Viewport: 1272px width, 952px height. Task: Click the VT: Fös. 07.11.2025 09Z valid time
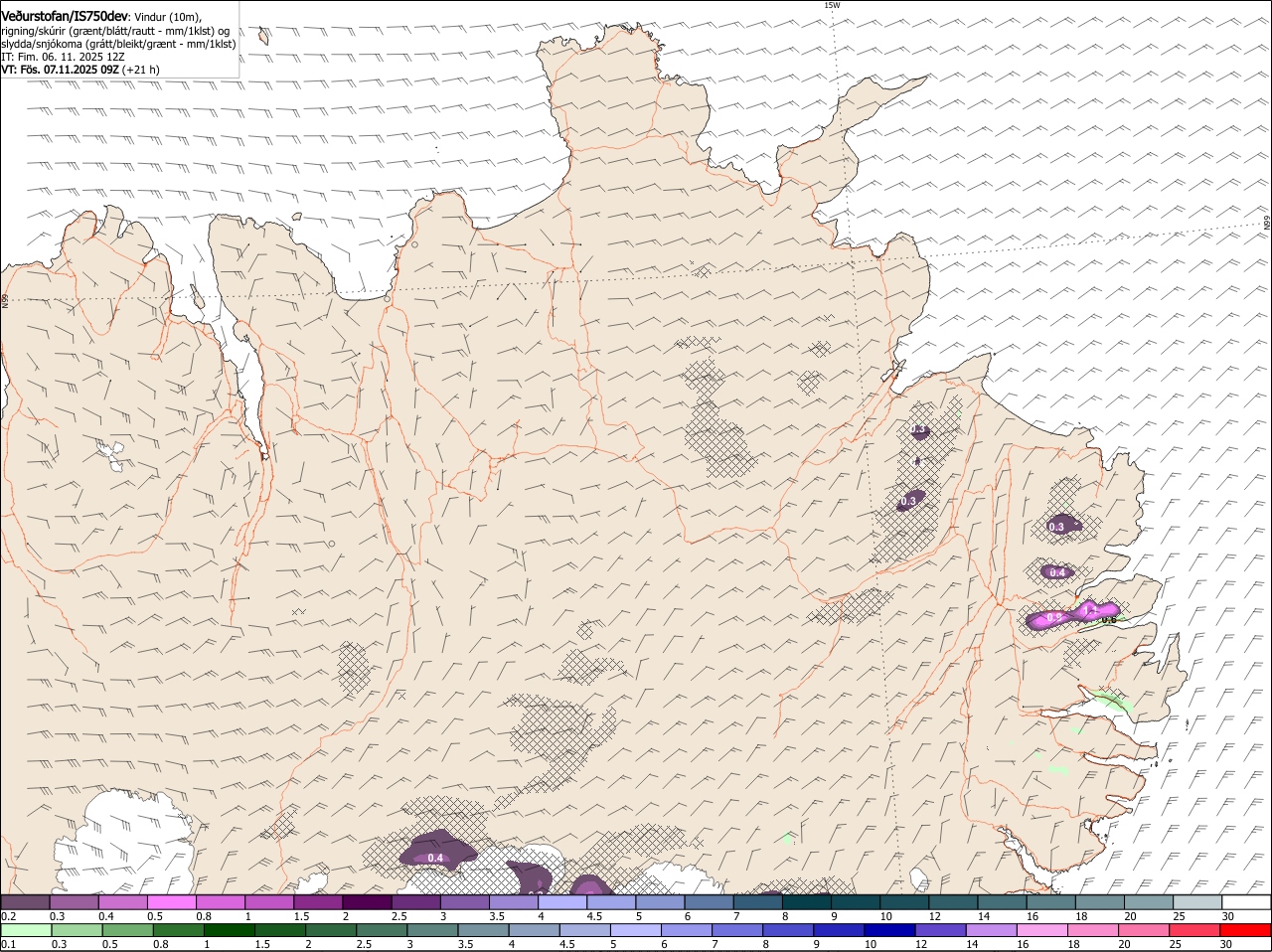coord(80,70)
